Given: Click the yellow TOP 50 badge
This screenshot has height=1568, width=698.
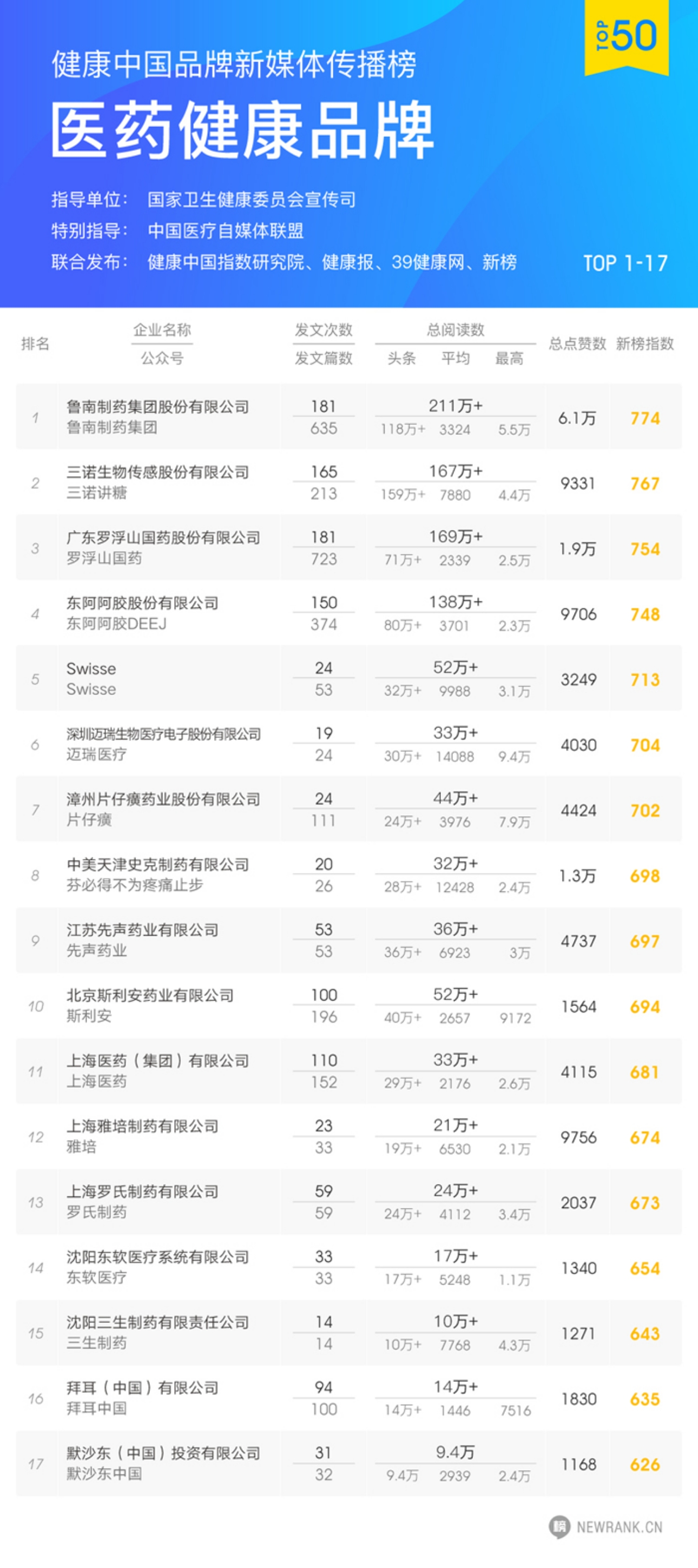Looking at the screenshot, I should [x=626, y=37].
